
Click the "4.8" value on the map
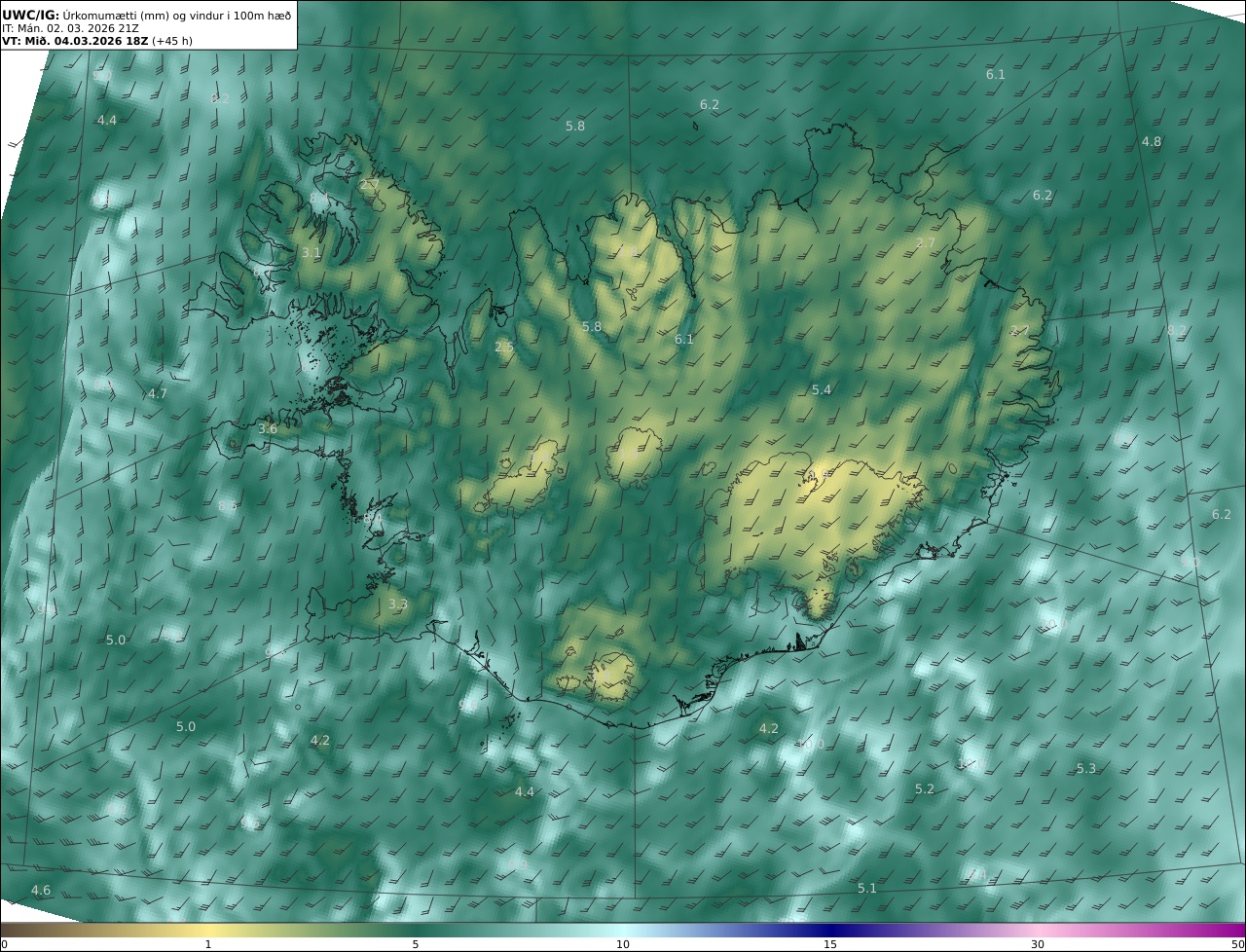[x=1152, y=142]
